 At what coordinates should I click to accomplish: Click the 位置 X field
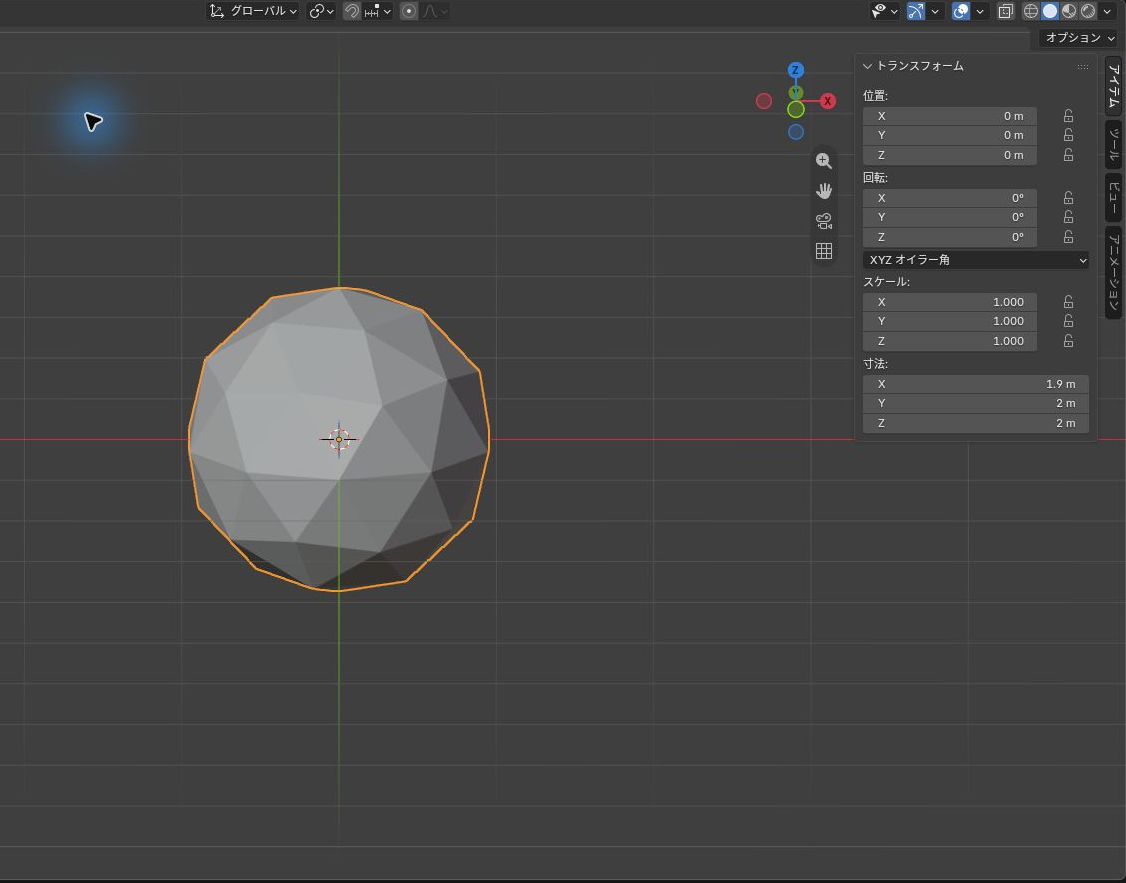(949, 116)
